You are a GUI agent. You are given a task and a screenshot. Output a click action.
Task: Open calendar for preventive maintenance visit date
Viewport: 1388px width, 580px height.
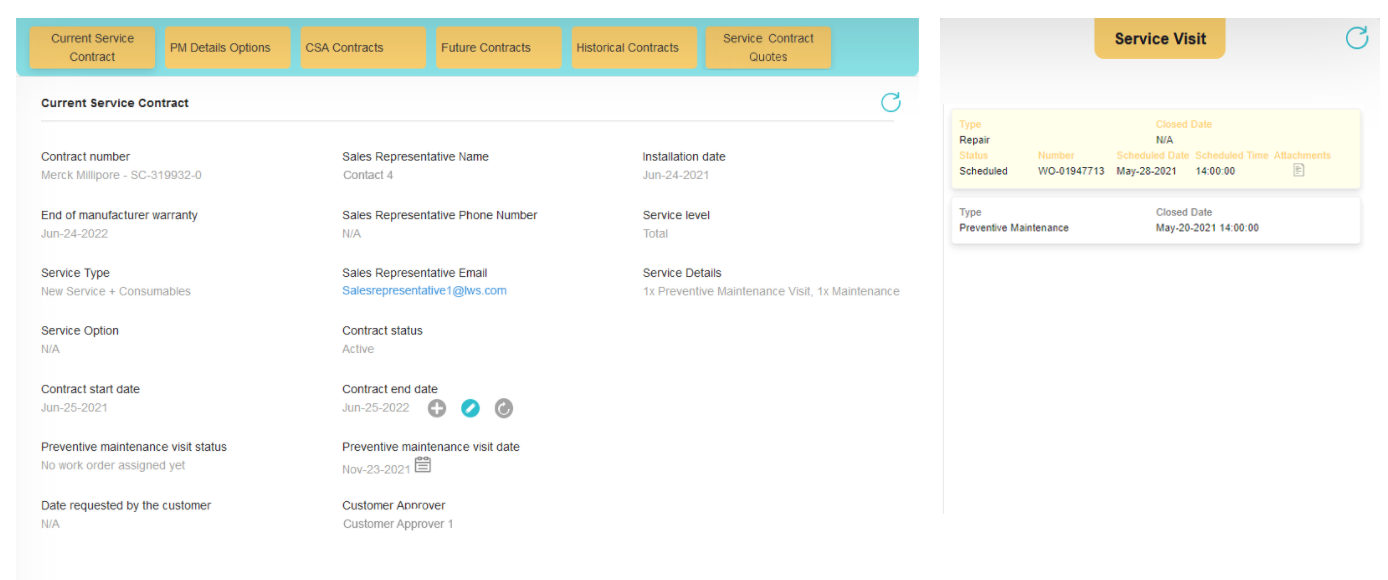[x=423, y=465]
